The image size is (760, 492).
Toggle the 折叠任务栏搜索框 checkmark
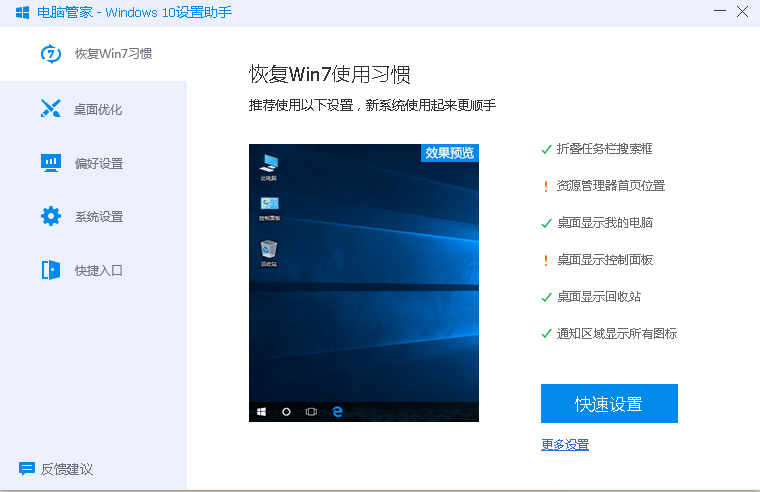tap(546, 149)
